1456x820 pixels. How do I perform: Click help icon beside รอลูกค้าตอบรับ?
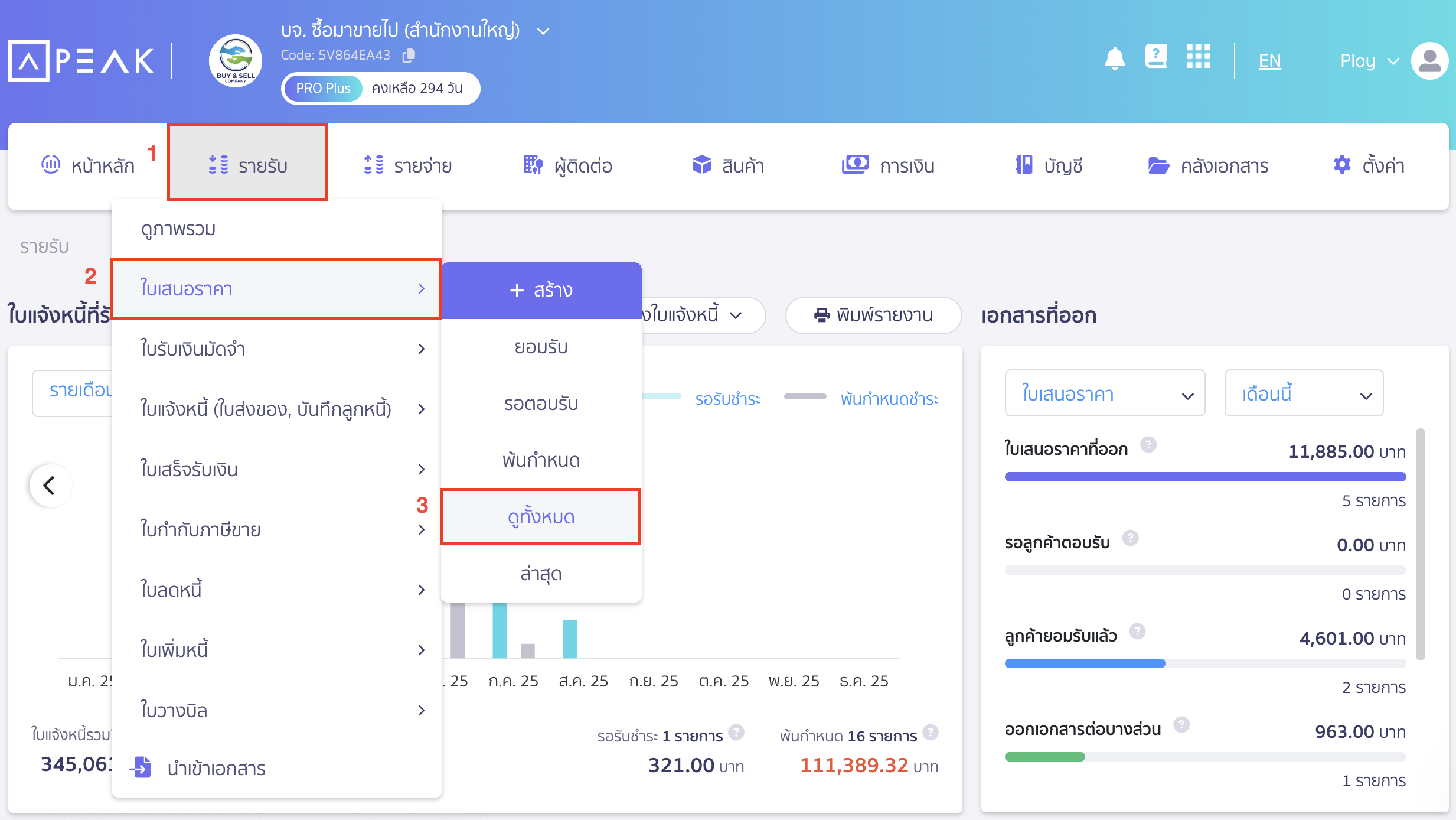pyautogui.click(x=1131, y=538)
